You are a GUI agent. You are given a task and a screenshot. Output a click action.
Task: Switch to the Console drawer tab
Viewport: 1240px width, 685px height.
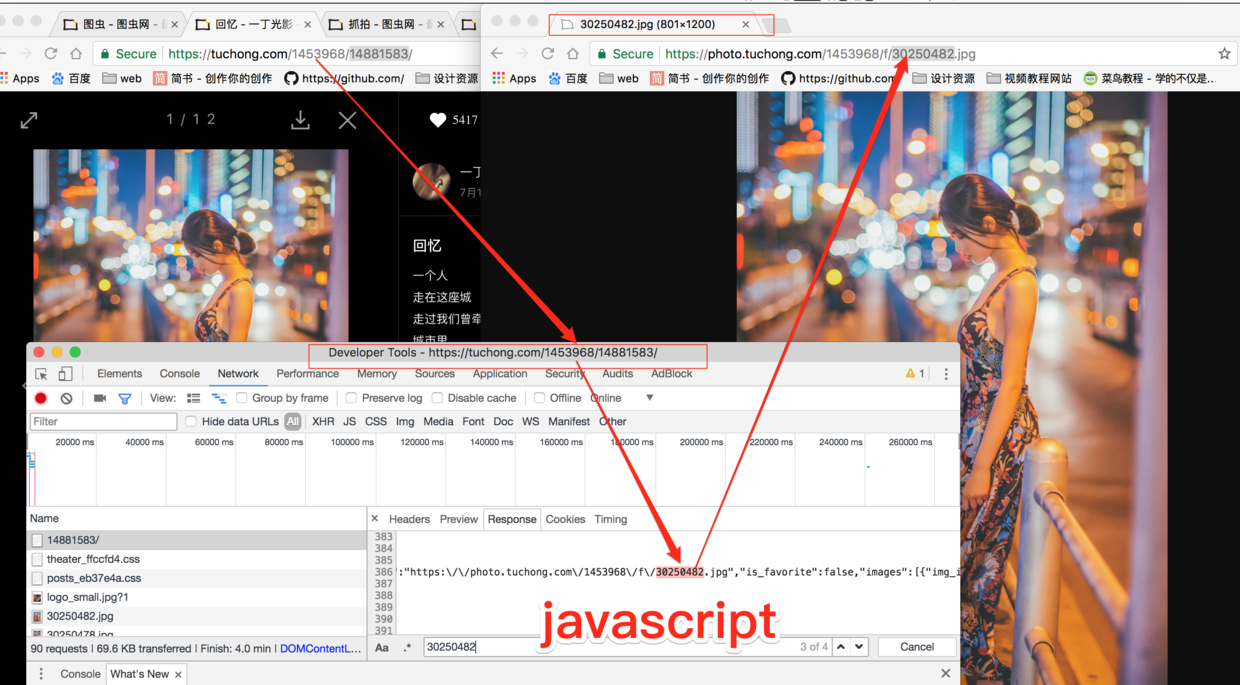coord(80,674)
